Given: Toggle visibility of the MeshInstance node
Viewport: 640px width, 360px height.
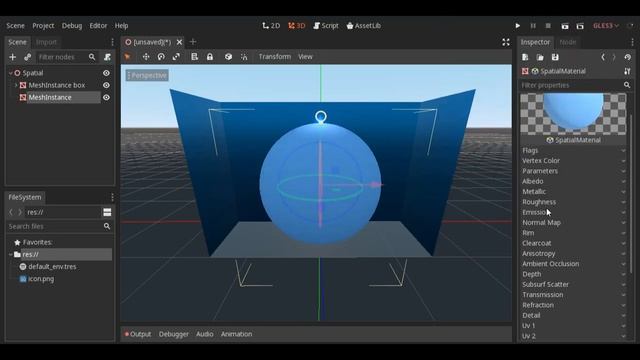Looking at the screenshot, I should point(106,98).
